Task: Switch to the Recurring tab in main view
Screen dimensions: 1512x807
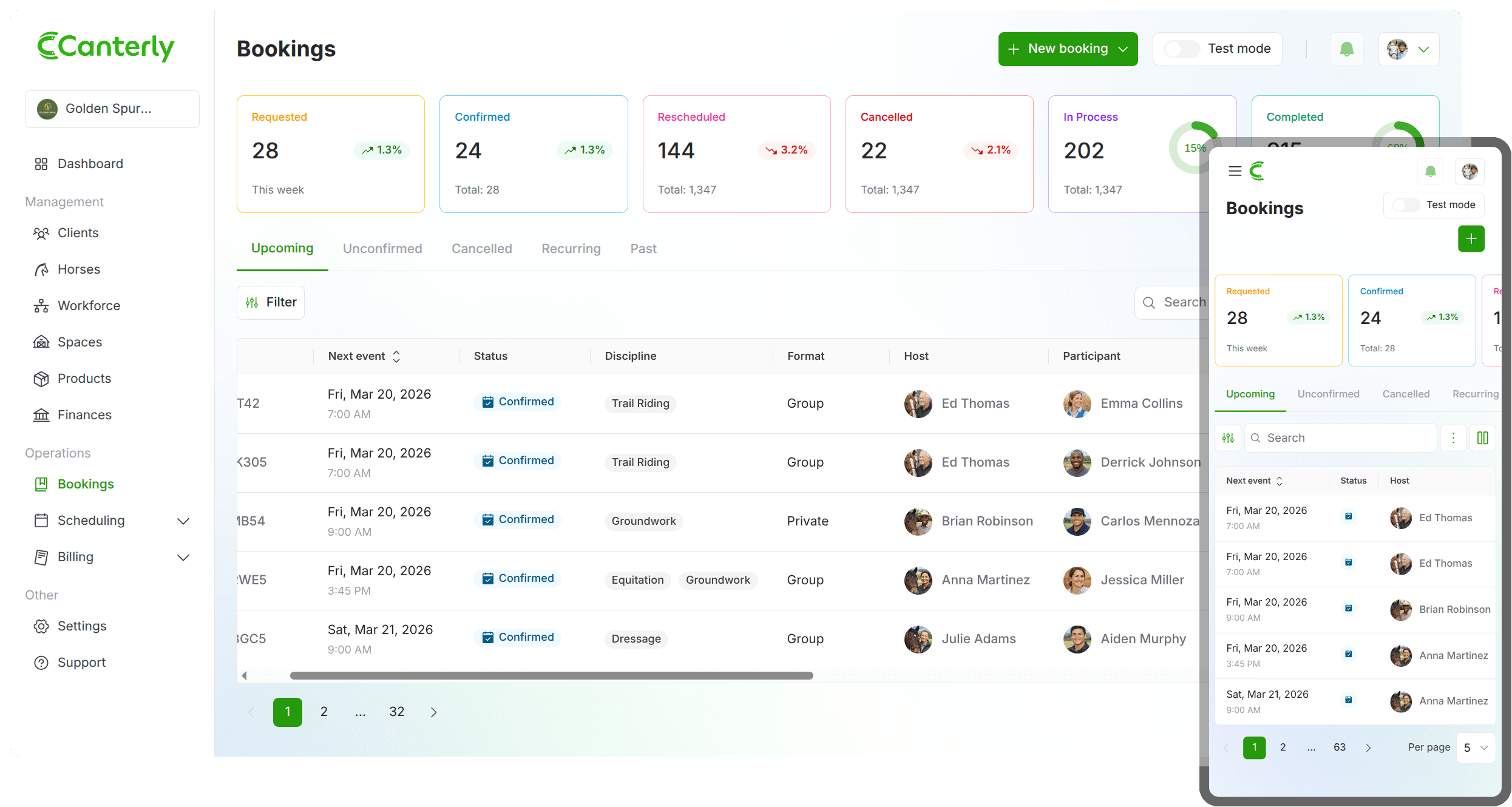Action: click(571, 249)
